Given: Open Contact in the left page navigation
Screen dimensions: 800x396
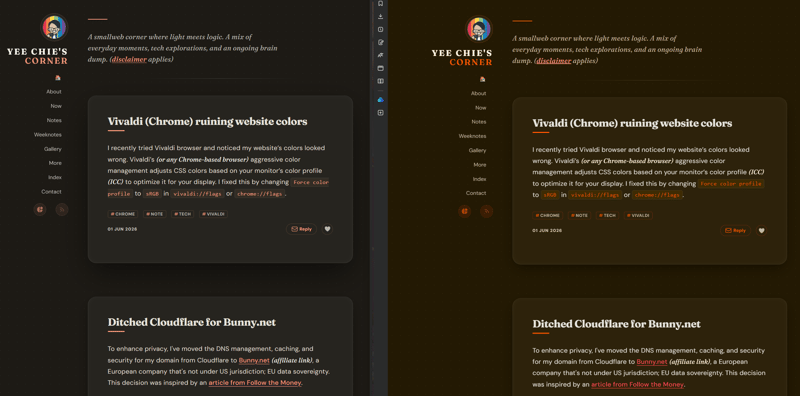Looking at the screenshot, I should point(52,192).
